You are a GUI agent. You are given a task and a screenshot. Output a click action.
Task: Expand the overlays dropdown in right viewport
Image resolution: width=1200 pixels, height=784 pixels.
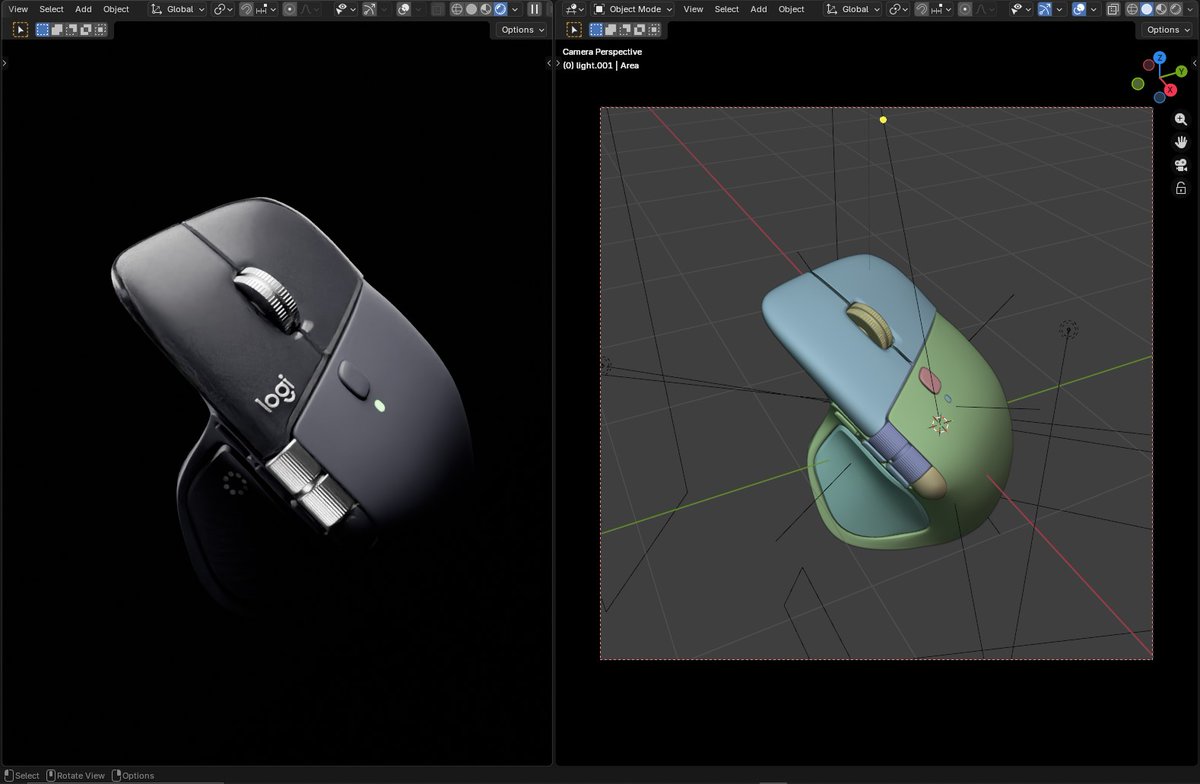click(1094, 9)
